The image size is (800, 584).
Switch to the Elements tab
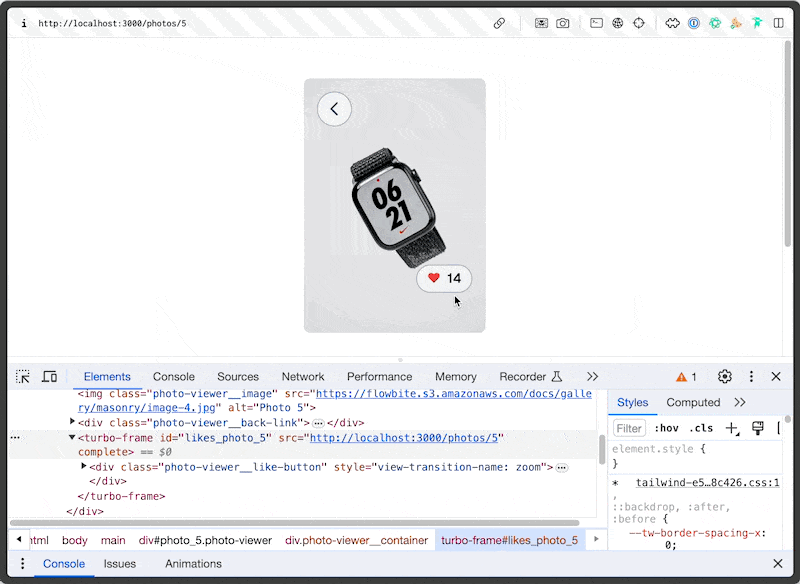[107, 376]
